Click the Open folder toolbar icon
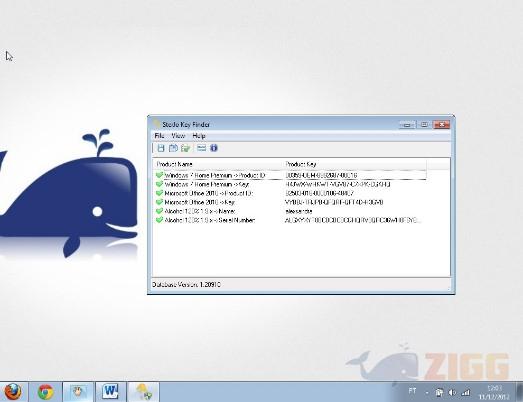 [x=185, y=148]
